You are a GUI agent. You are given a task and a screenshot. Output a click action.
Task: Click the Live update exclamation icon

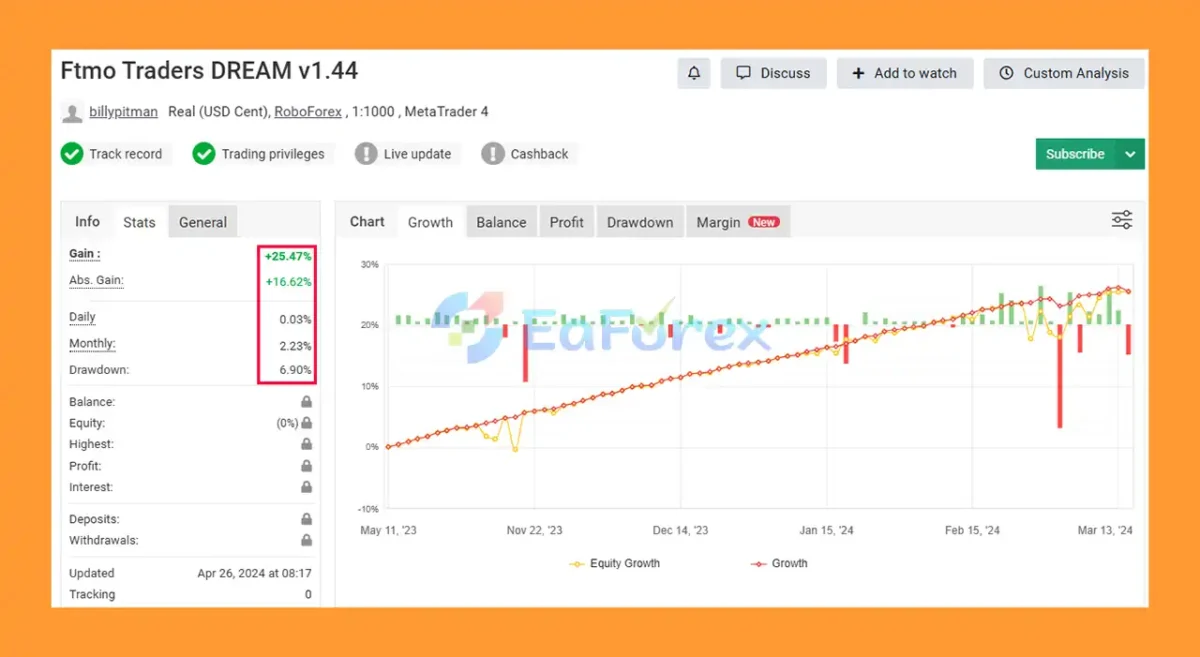[366, 154]
